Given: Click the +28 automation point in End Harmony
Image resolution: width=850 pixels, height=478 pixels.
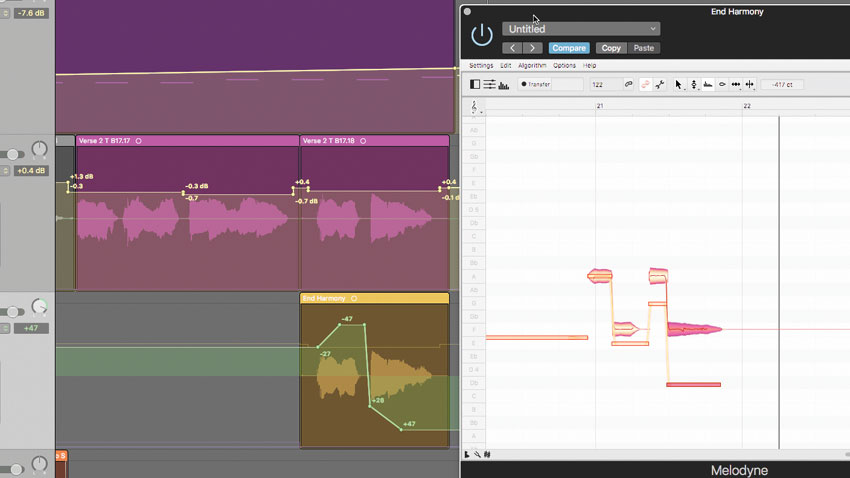Looking at the screenshot, I should [370, 405].
